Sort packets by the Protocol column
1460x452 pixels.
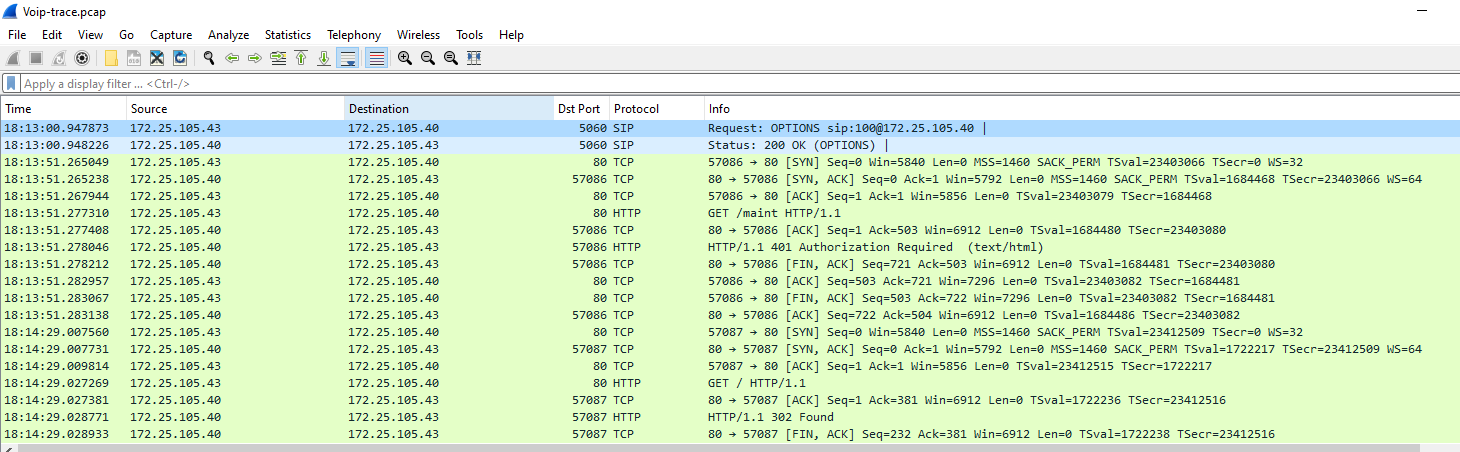[x=654, y=109]
